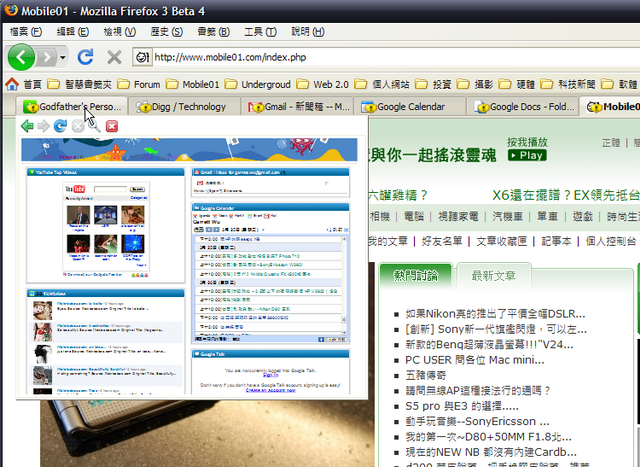Open the 好友名單 link

tap(442, 241)
